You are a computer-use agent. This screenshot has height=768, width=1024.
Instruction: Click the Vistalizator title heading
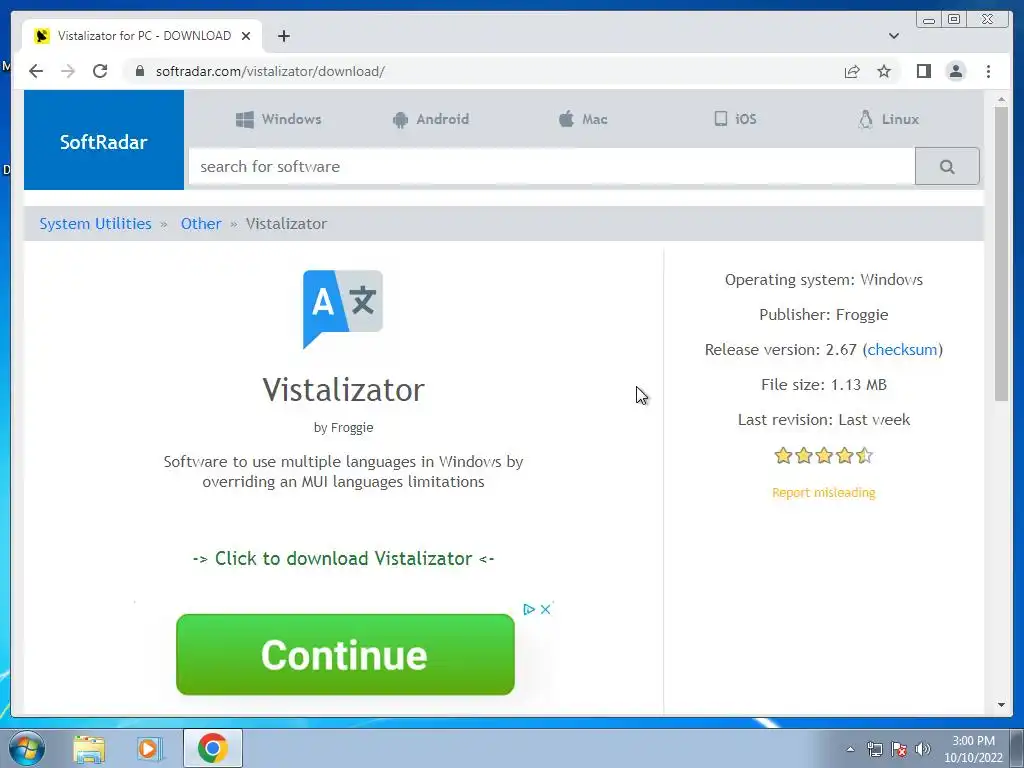(344, 390)
